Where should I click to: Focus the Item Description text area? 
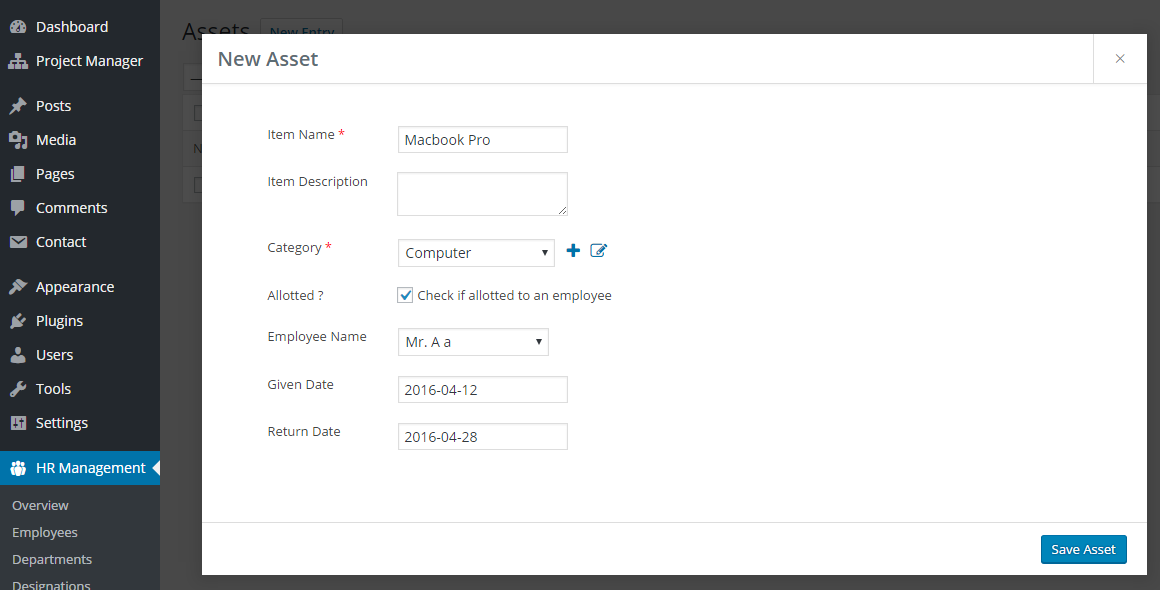point(482,193)
